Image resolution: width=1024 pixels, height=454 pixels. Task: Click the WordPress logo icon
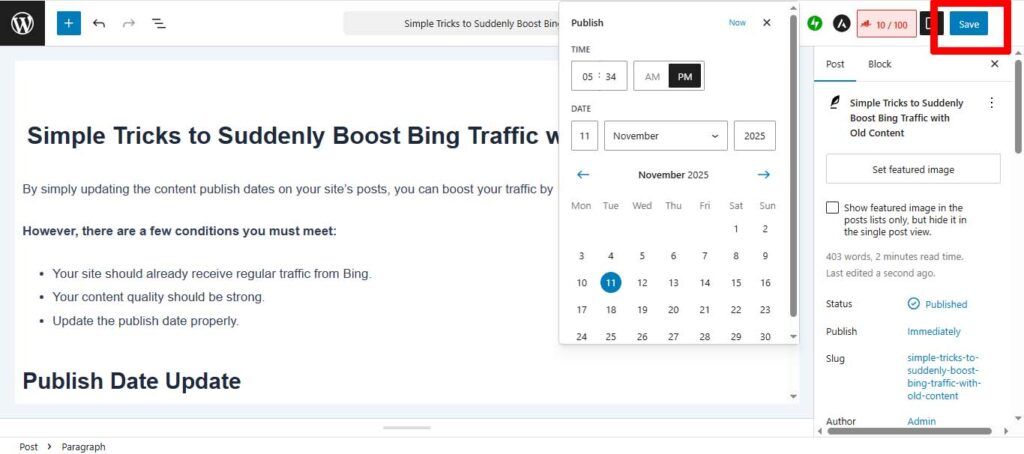(x=22, y=23)
